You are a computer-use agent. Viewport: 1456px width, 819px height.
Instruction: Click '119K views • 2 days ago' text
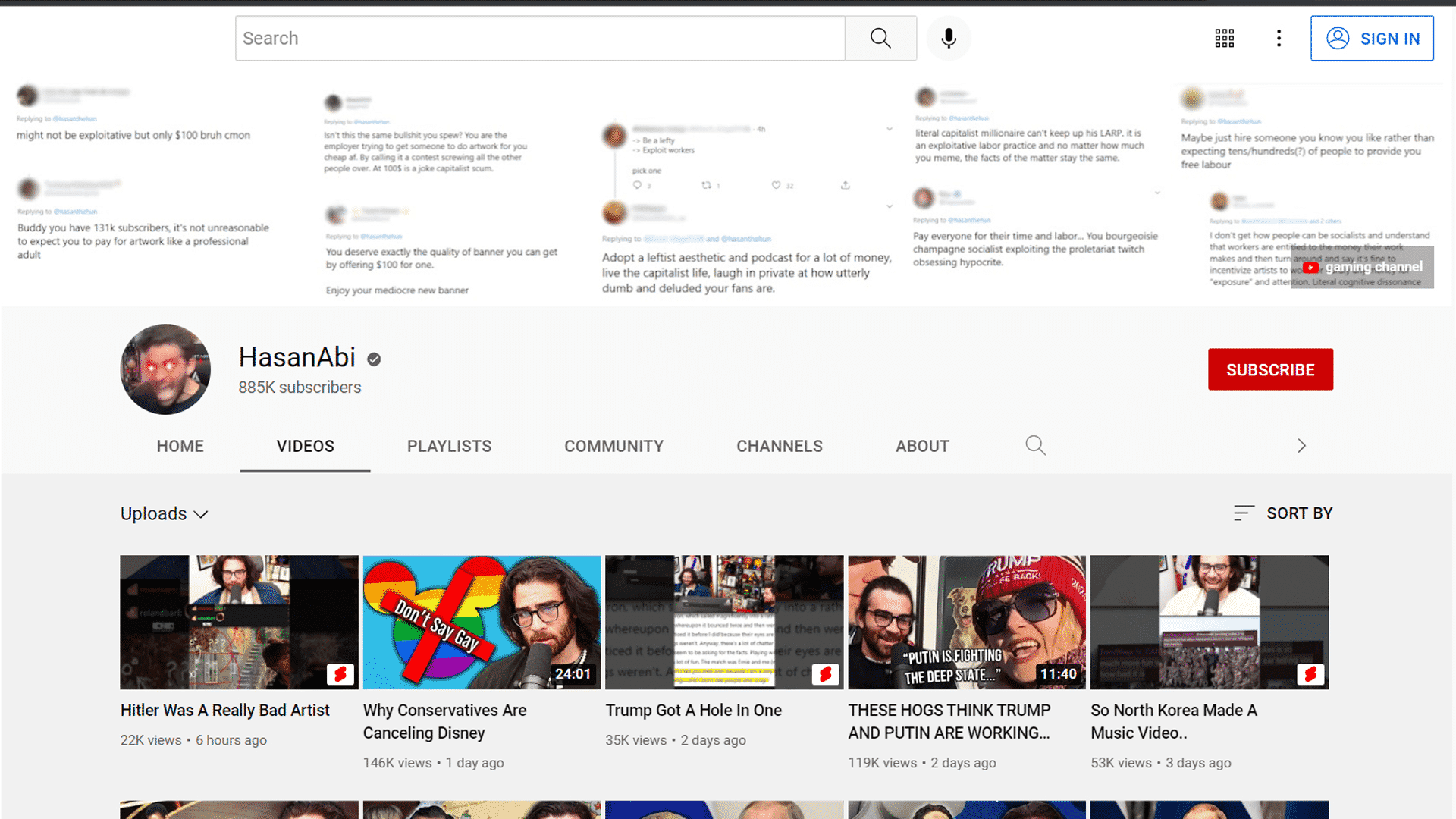922,763
